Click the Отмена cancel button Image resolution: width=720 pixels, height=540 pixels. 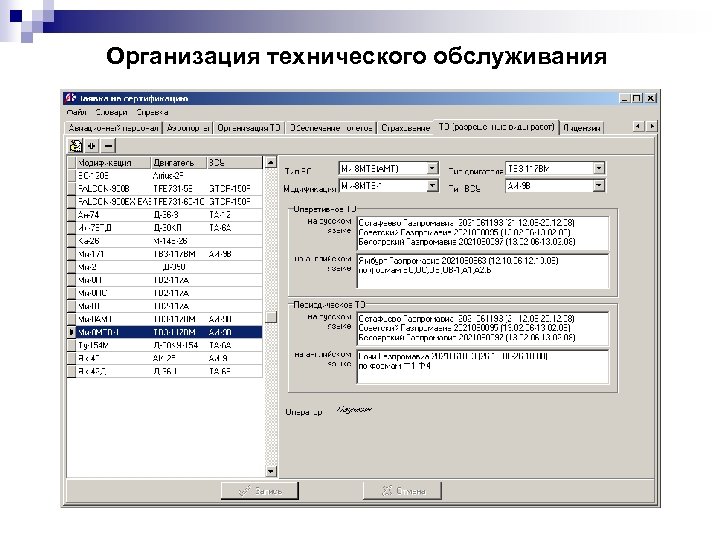[x=403, y=491]
